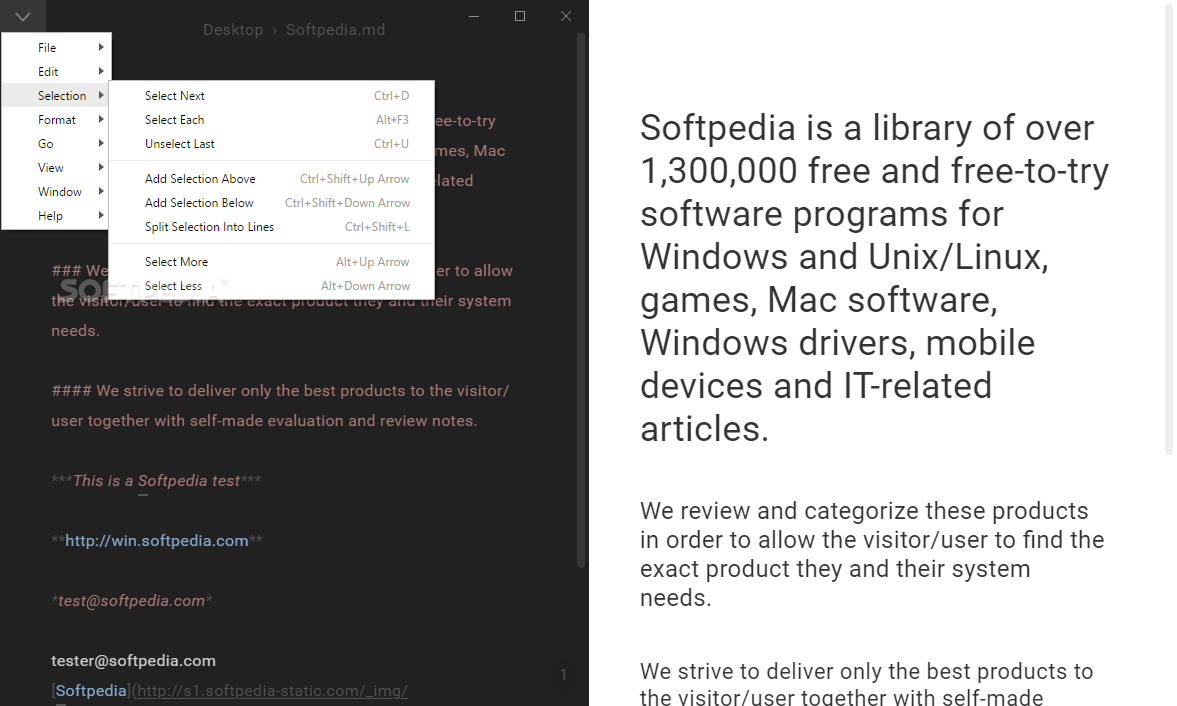Click the '#### We strive to deliver' heading
Image resolution: width=1177 pixels, height=706 pixels.
pyautogui.click(x=280, y=406)
